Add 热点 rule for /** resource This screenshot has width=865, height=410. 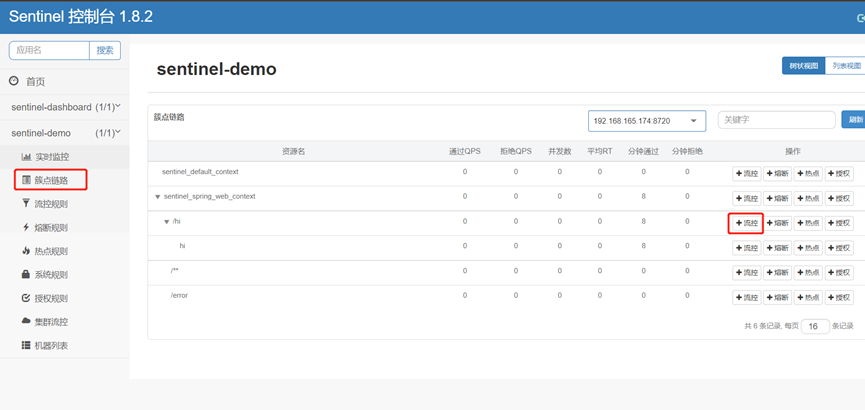[808, 272]
